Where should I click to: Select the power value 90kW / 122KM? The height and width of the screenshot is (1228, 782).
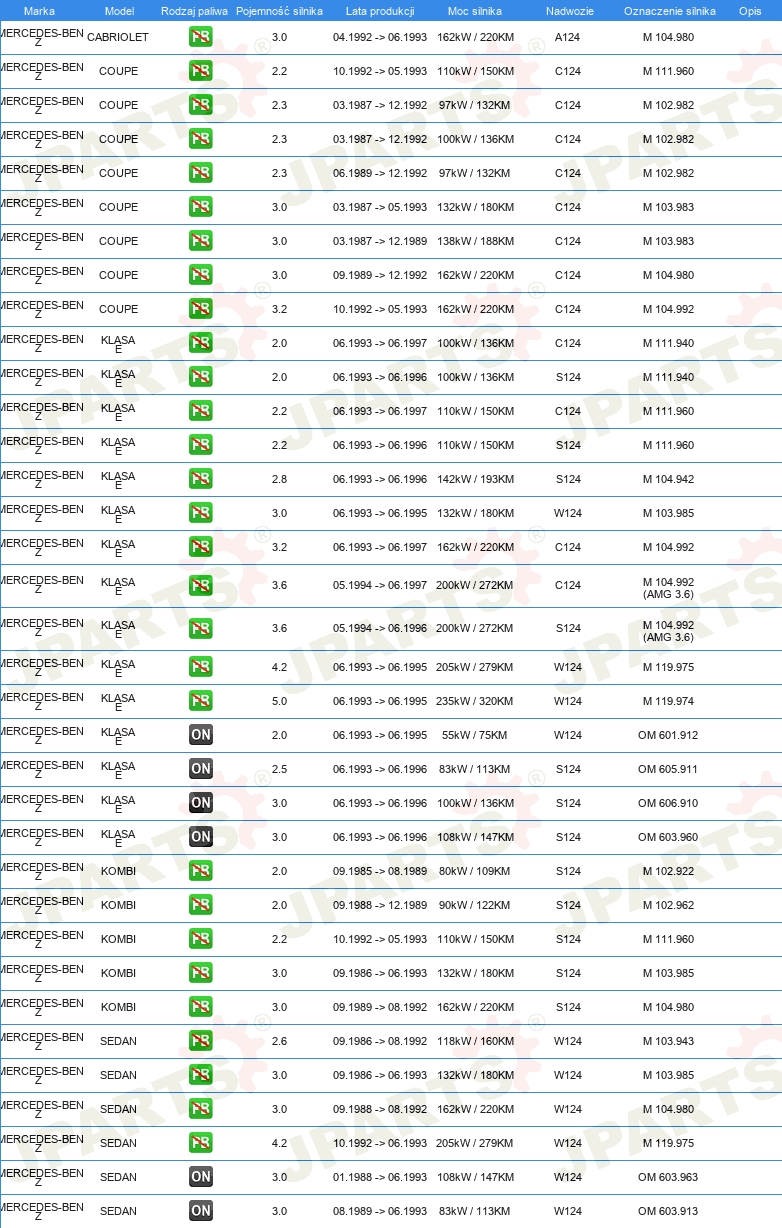(474, 905)
